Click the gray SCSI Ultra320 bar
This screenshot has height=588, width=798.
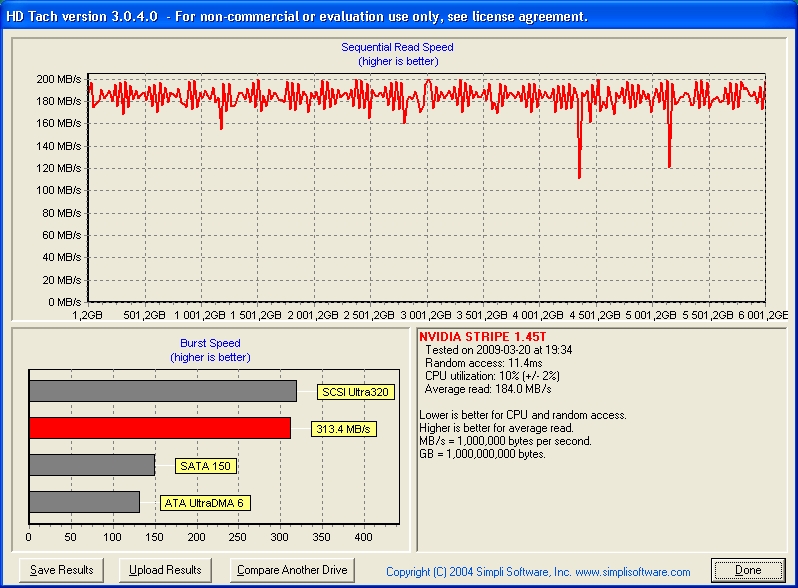[163, 391]
